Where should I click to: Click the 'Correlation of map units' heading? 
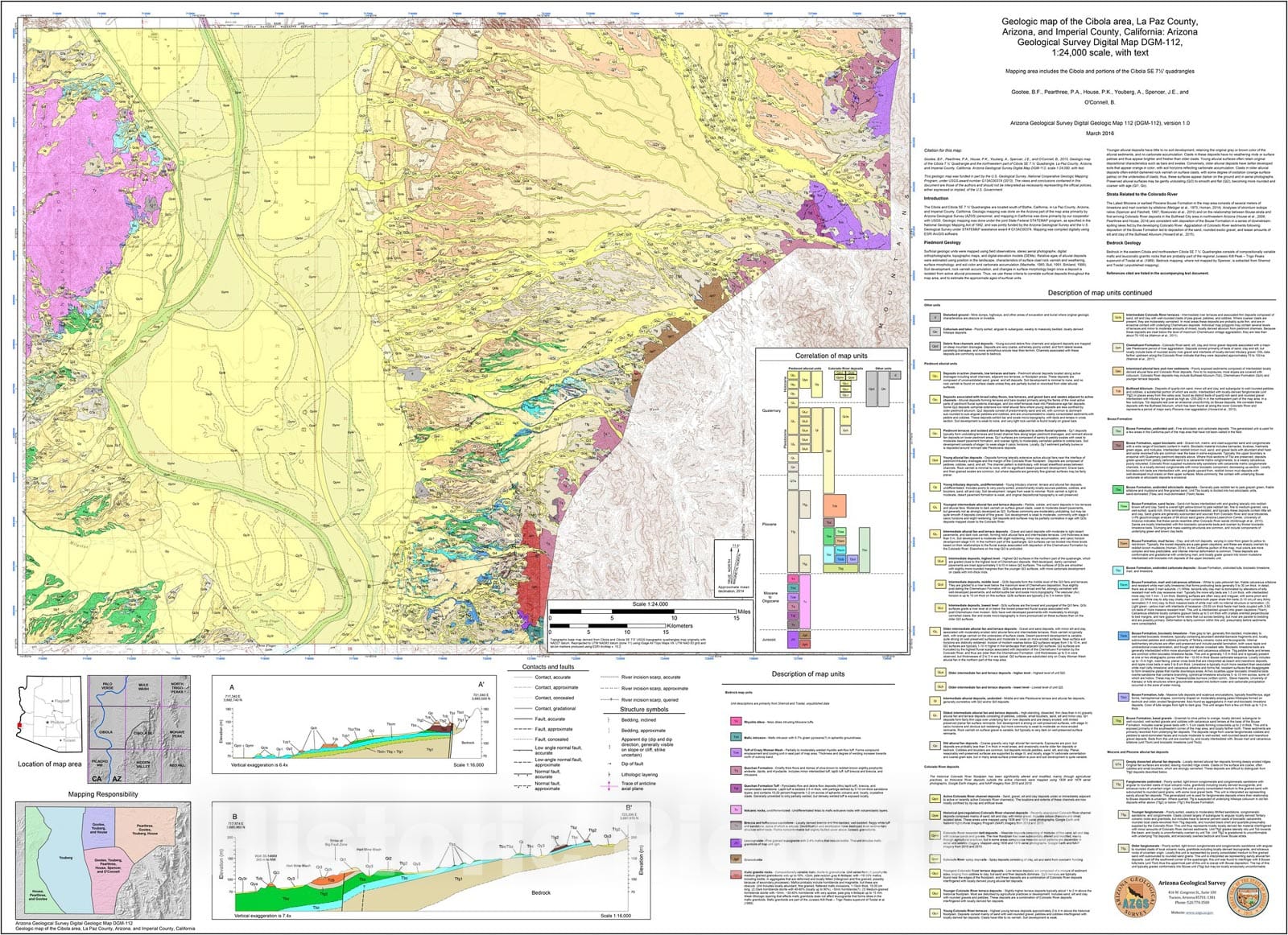coord(831,356)
